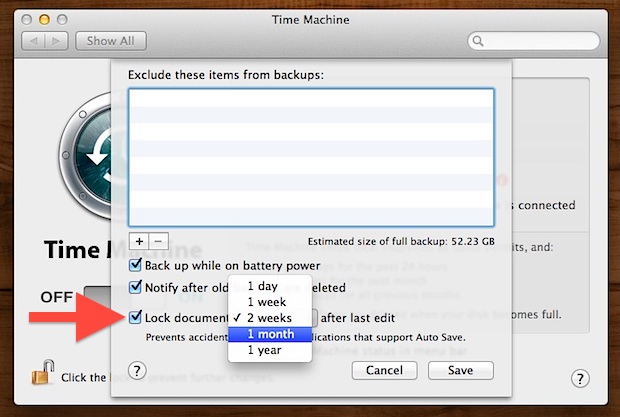Viewport: 620px width, 417px height.
Task: Open help from the main window question mark
Action: pos(580,378)
